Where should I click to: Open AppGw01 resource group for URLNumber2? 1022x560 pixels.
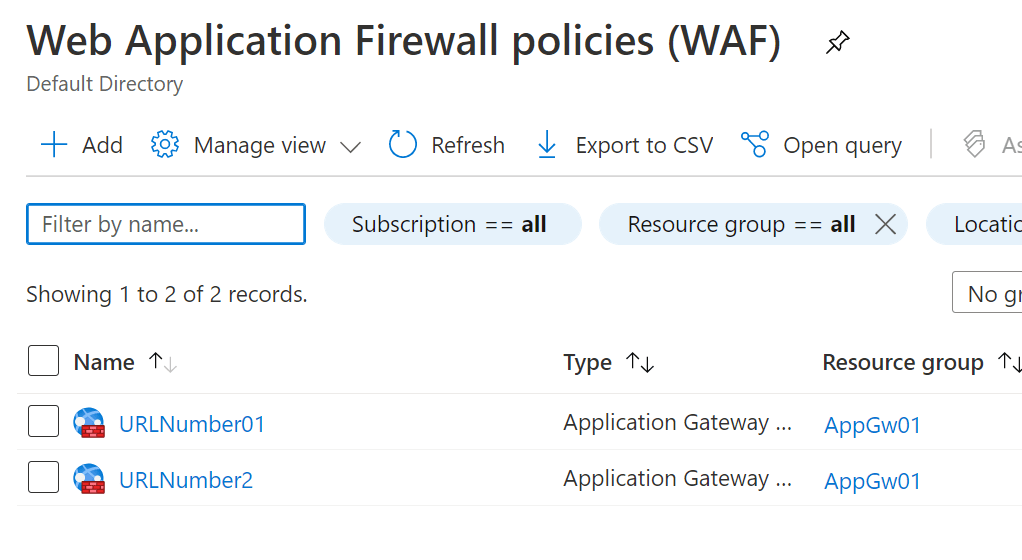click(x=872, y=481)
